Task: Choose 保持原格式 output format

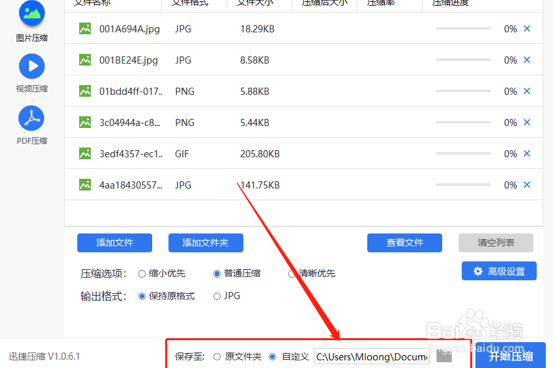Action: click(x=142, y=296)
